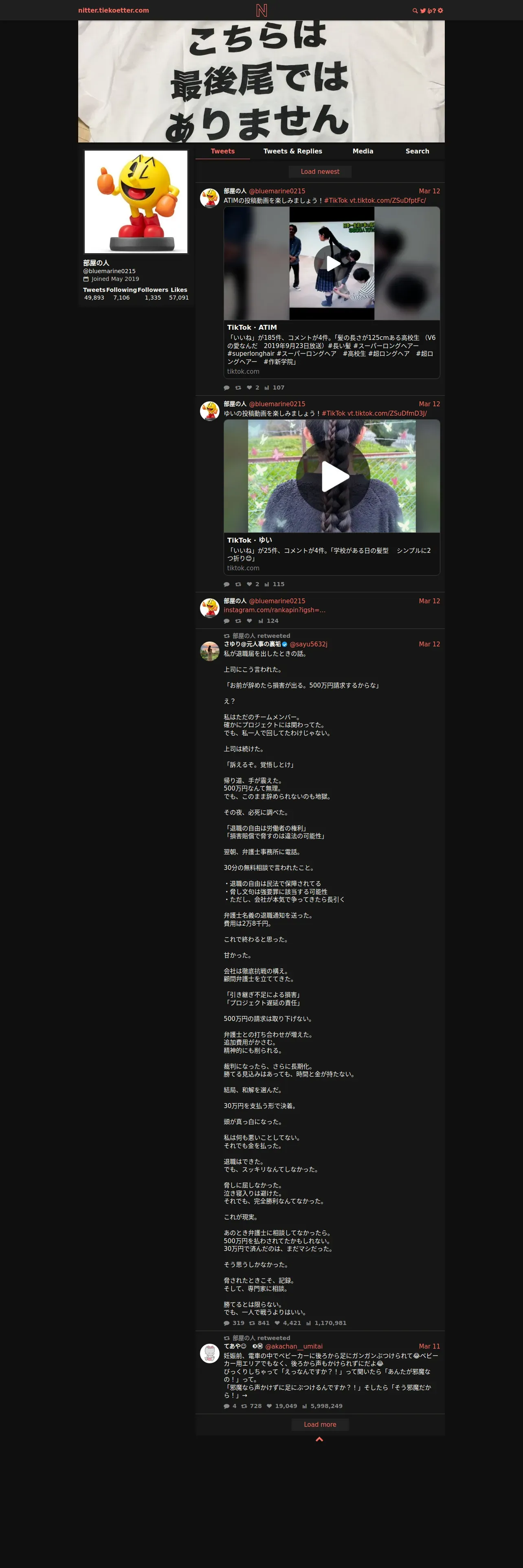Click the Tweets count 49,893
The width and height of the screenshot is (523, 1568).
pos(94,298)
